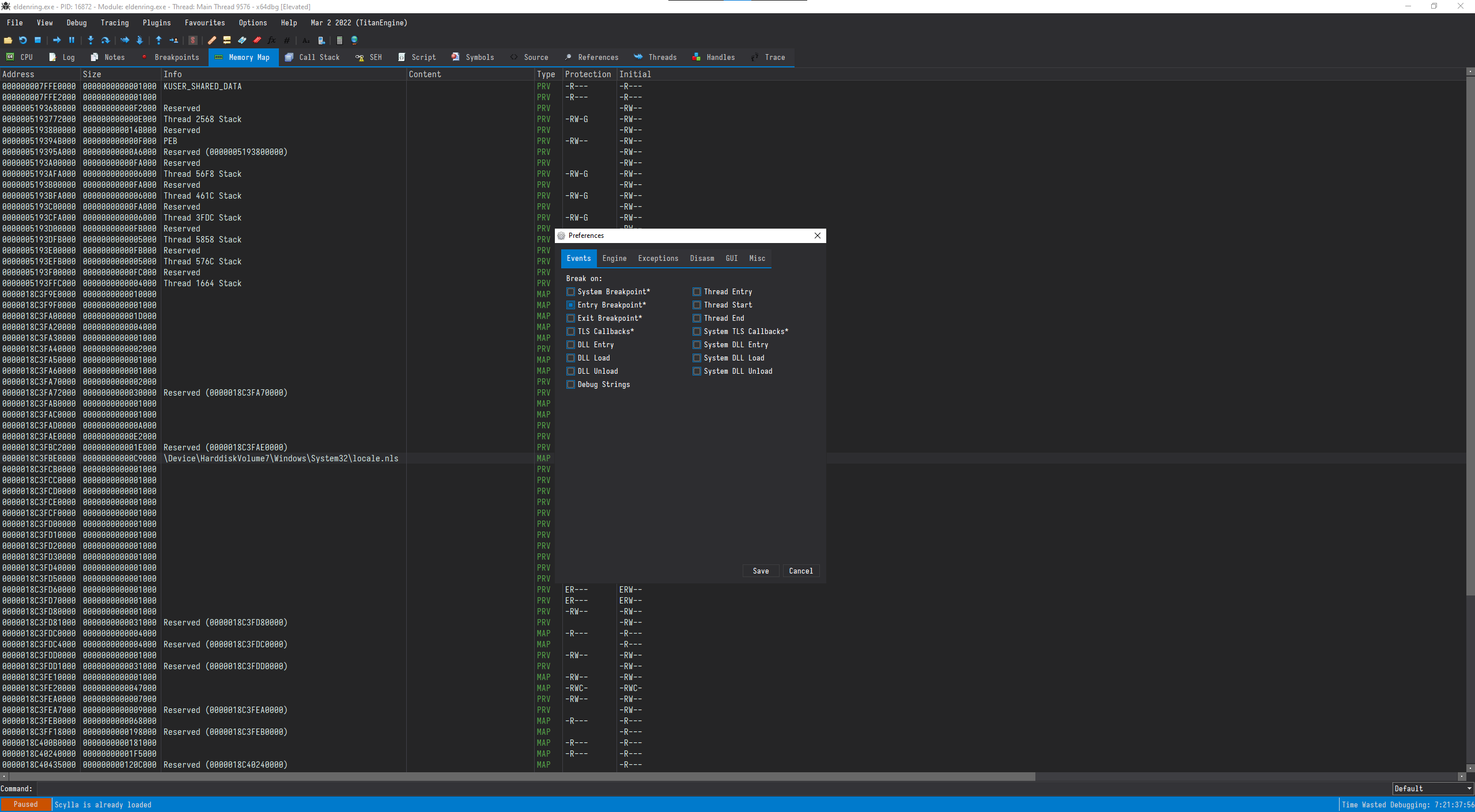The height and width of the screenshot is (812, 1475).
Task: Open the Comments icon in the toolbar
Action: point(226,40)
